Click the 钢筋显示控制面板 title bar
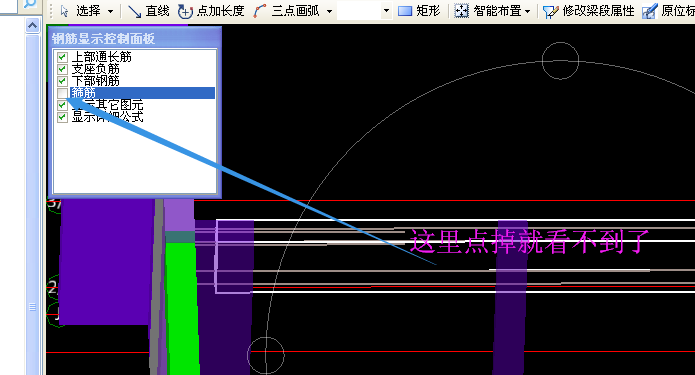695x375 pixels. [134, 39]
